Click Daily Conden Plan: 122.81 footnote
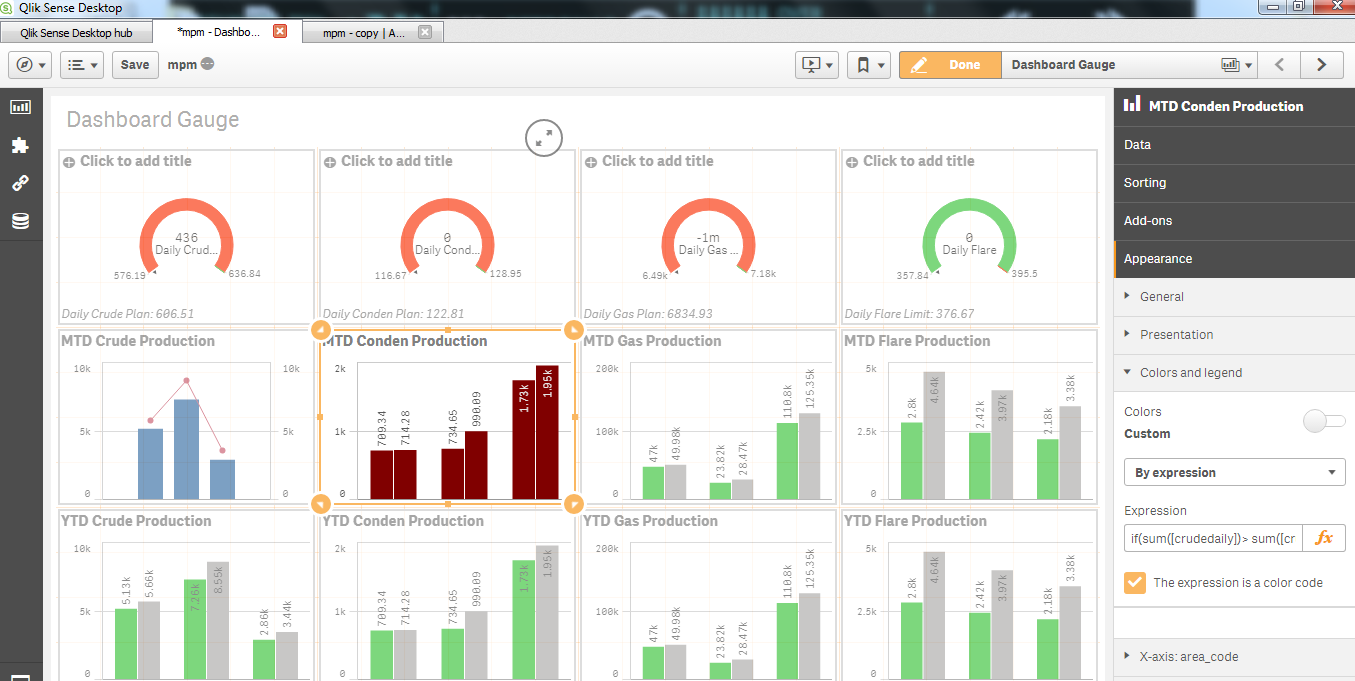The height and width of the screenshot is (681, 1355). [393, 314]
